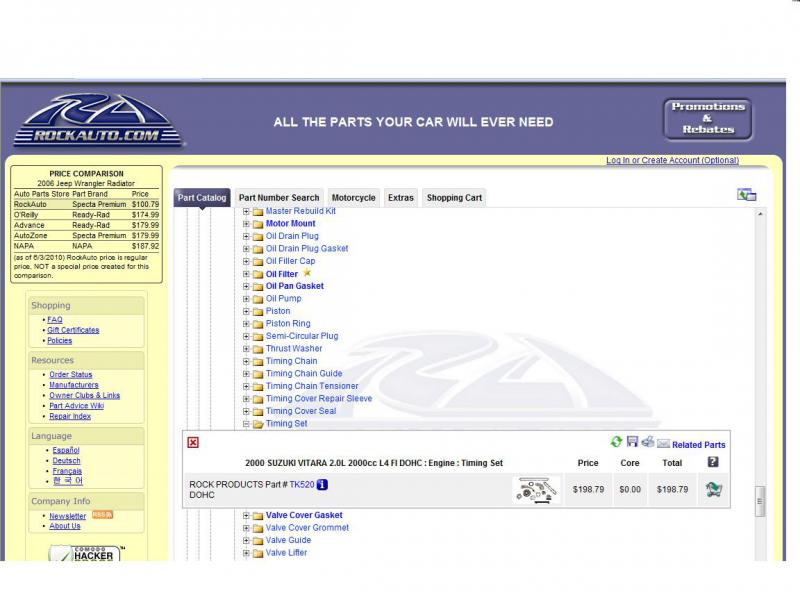Open the Policies link
The width and height of the screenshot is (800, 600).
(x=59, y=341)
